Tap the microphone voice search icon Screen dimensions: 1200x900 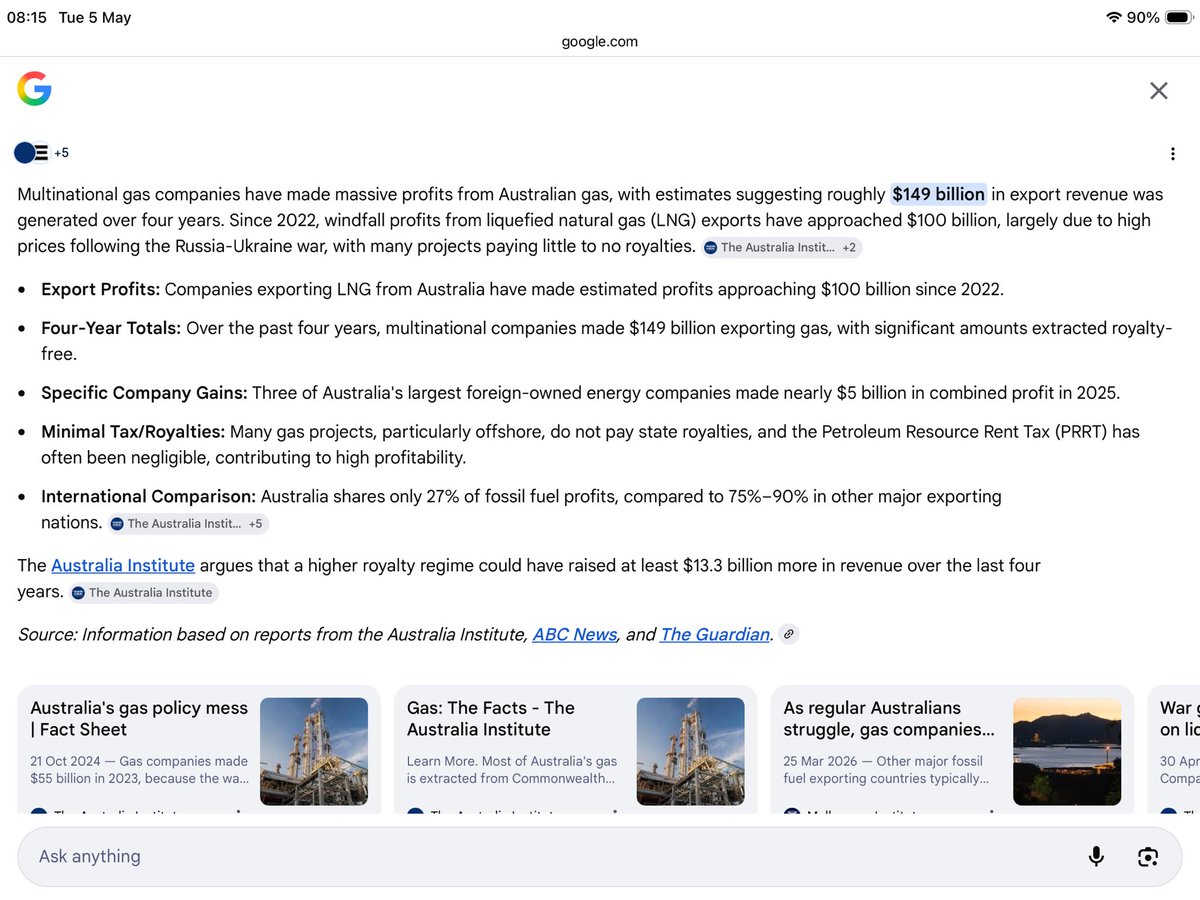1096,856
